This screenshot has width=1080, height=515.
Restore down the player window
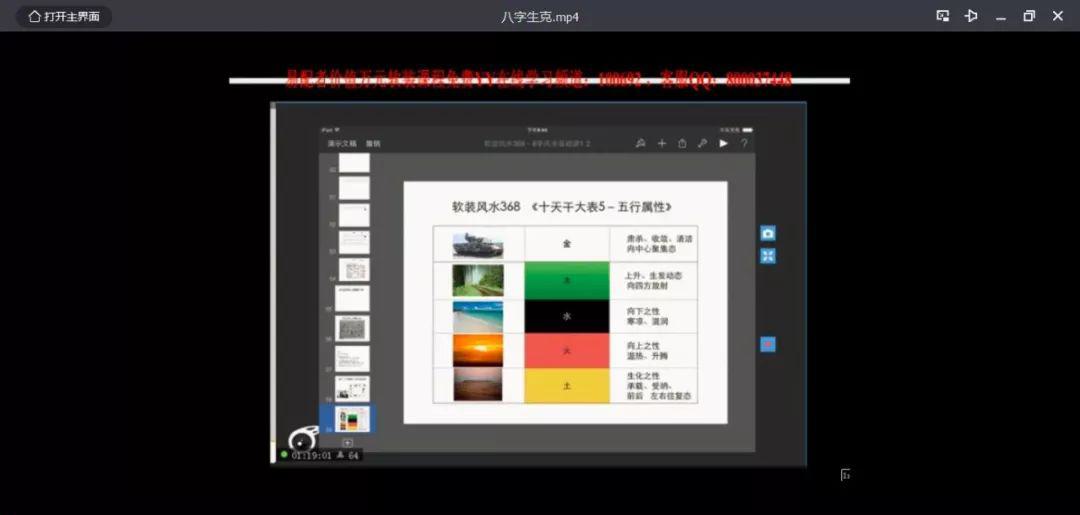pyautogui.click(x=1029, y=16)
